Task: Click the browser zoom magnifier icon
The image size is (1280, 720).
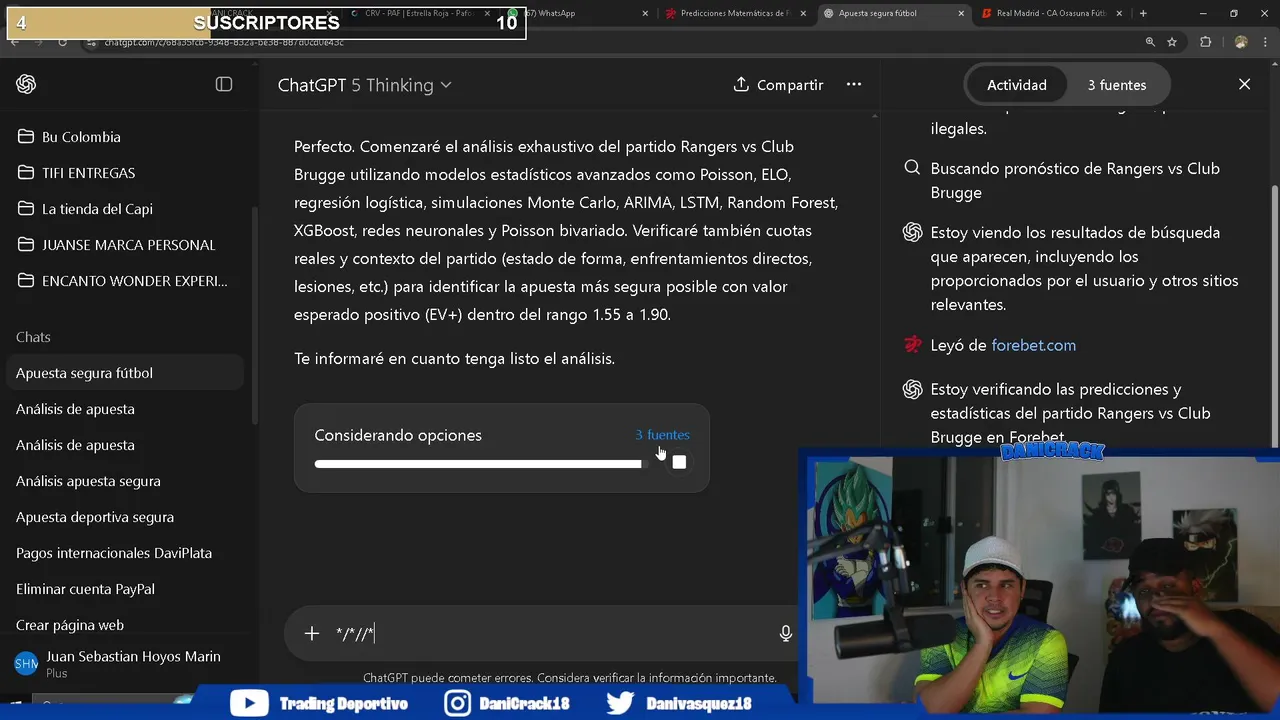Action: 1150,42
